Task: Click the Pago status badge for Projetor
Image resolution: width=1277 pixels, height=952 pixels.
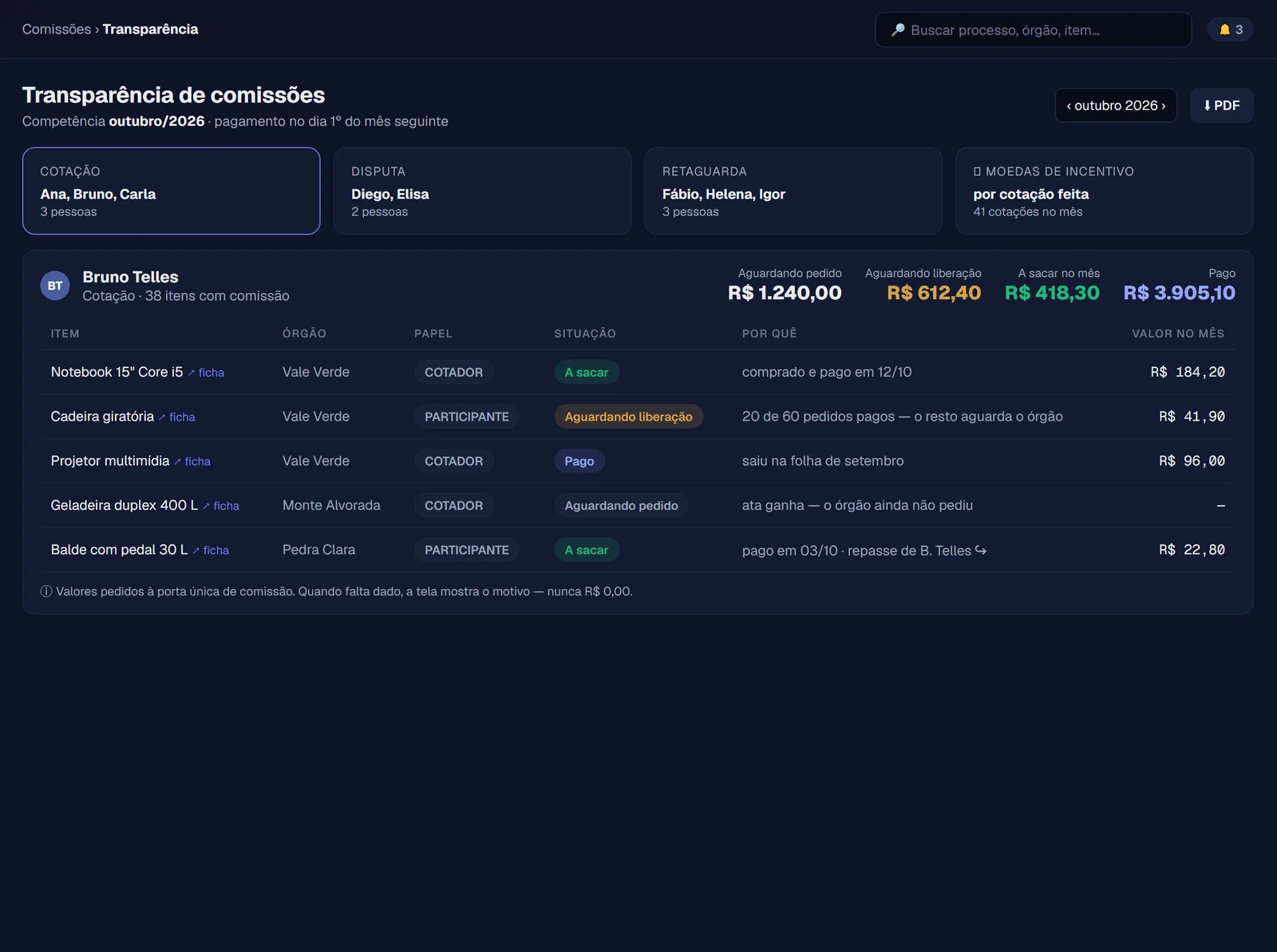Action: 579,461
